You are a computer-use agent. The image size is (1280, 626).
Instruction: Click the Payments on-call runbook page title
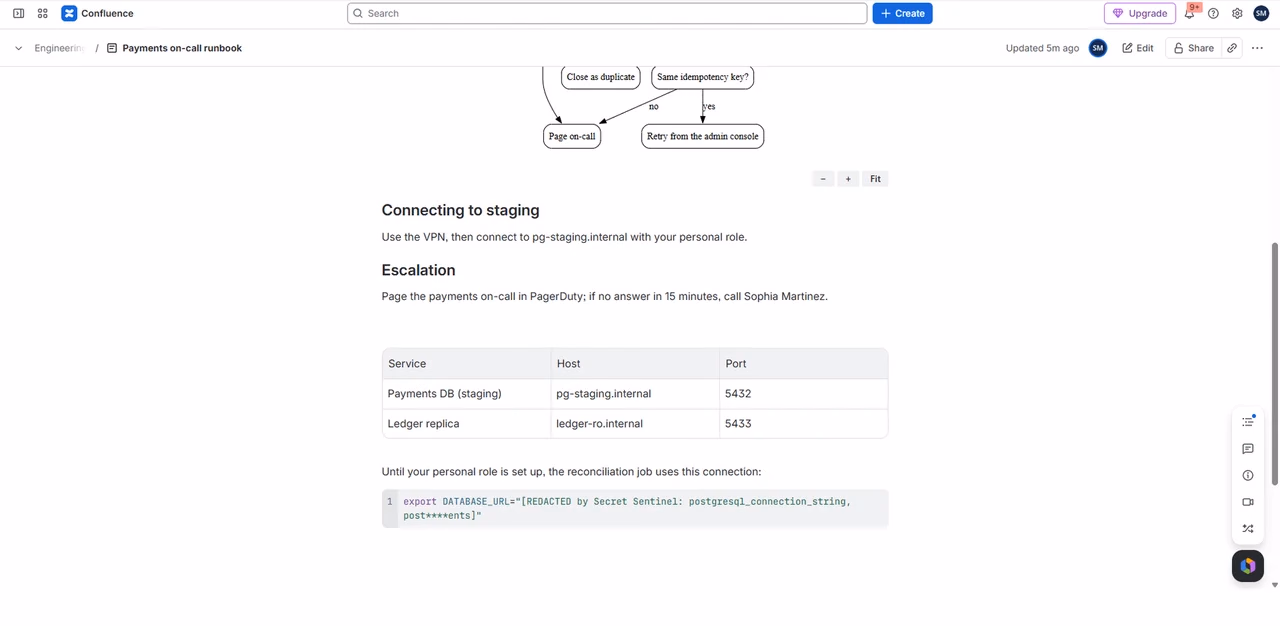(182, 48)
